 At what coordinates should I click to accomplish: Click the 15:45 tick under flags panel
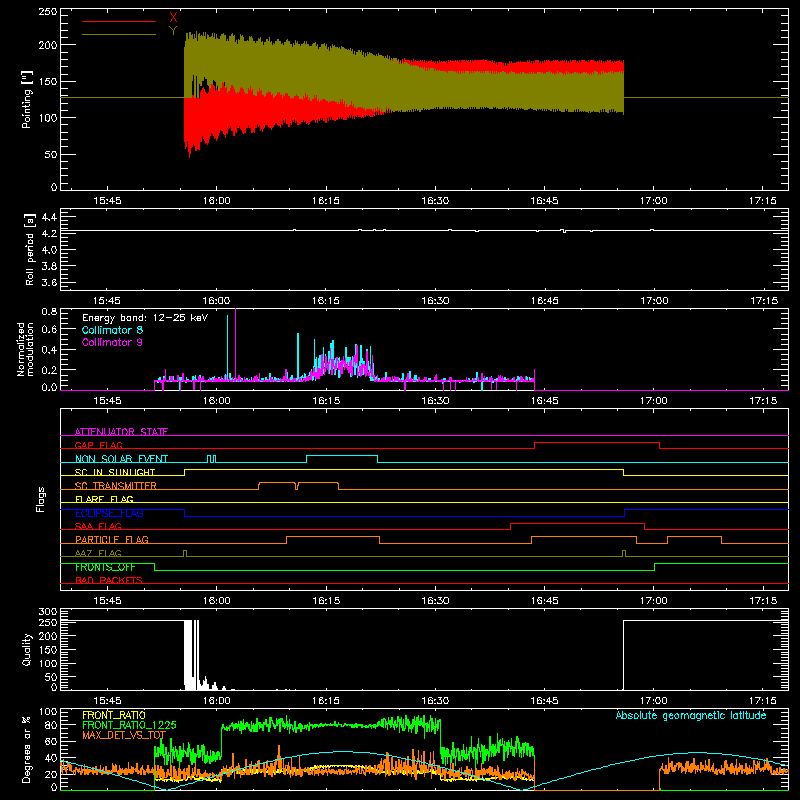[x=108, y=601]
